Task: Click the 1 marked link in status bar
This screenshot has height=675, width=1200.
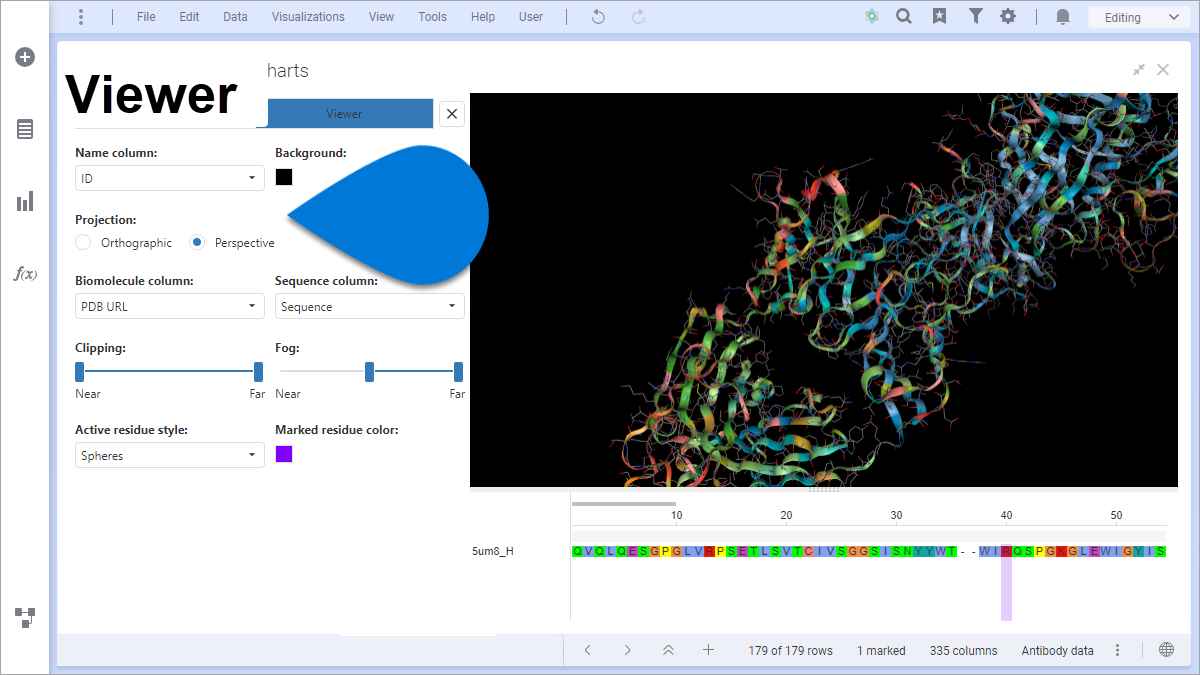Action: (x=881, y=650)
